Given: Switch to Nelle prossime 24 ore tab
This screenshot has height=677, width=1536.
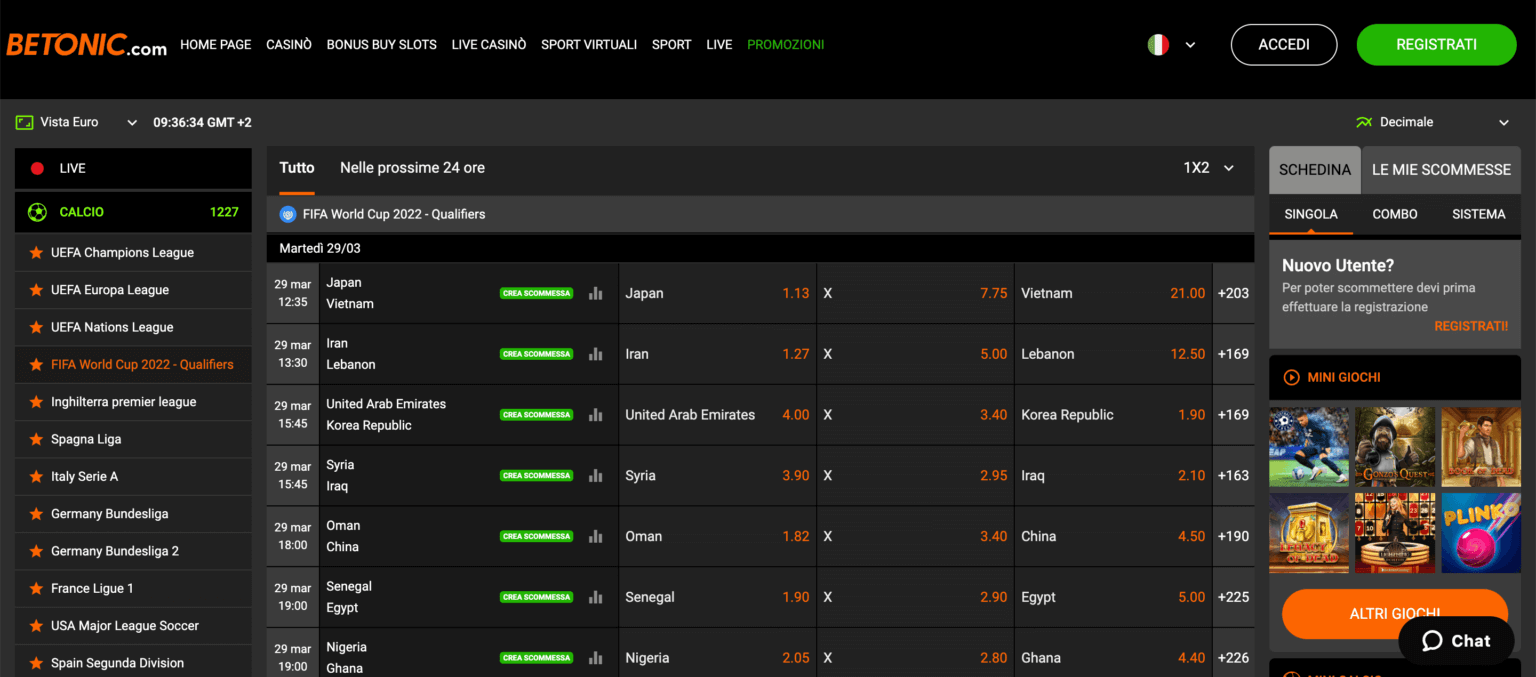Looking at the screenshot, I should 412,168.
